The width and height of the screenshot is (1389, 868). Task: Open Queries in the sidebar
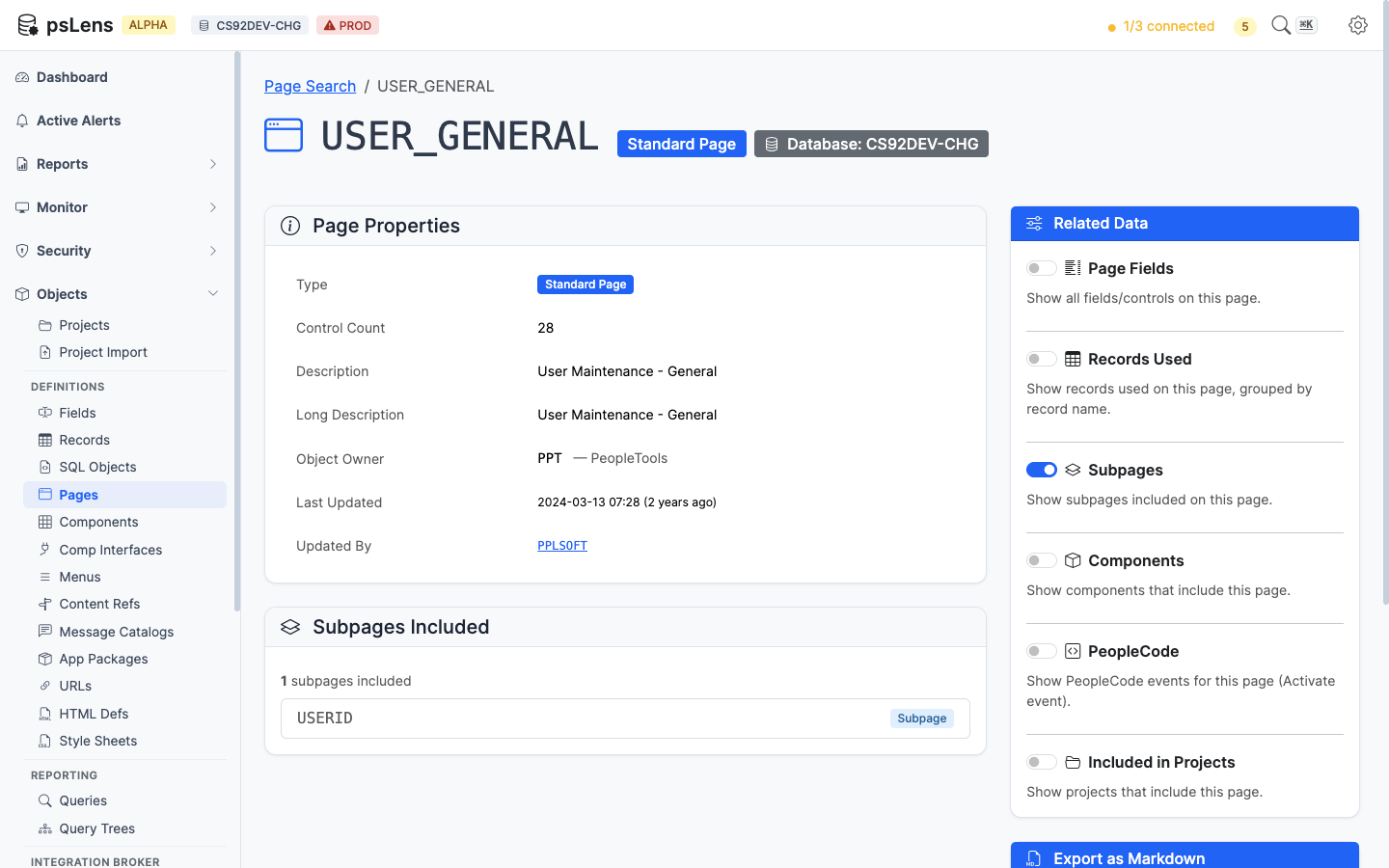[x=124, y=800]
